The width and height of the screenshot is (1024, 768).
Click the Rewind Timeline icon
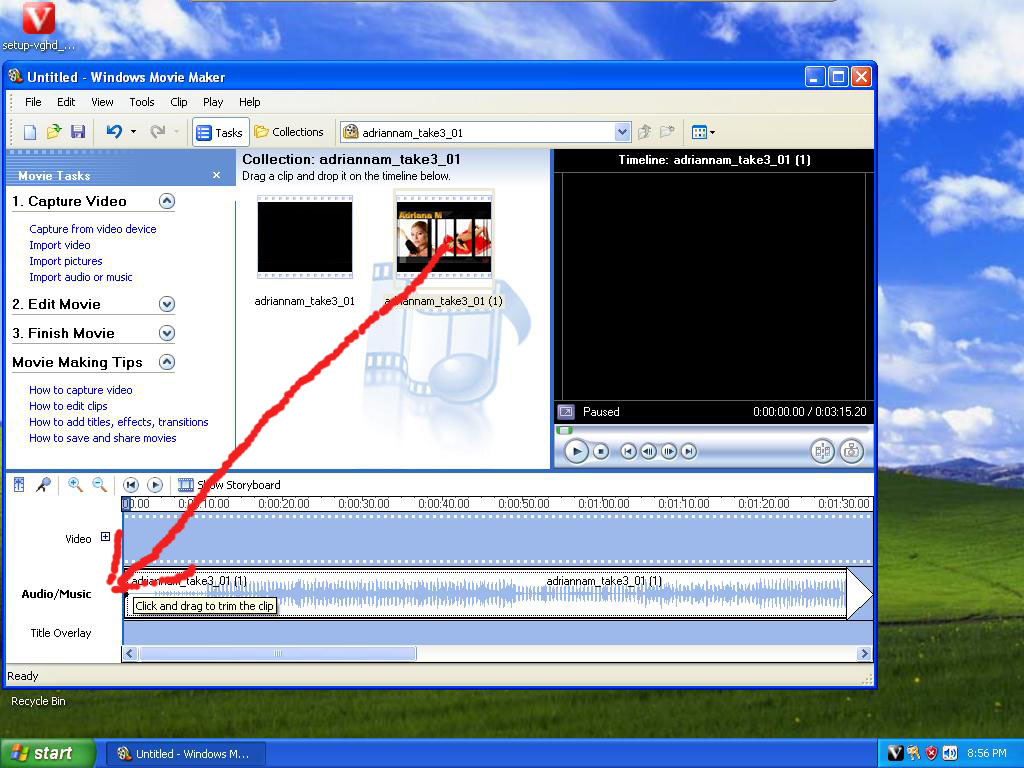click(x=131, y=485)
